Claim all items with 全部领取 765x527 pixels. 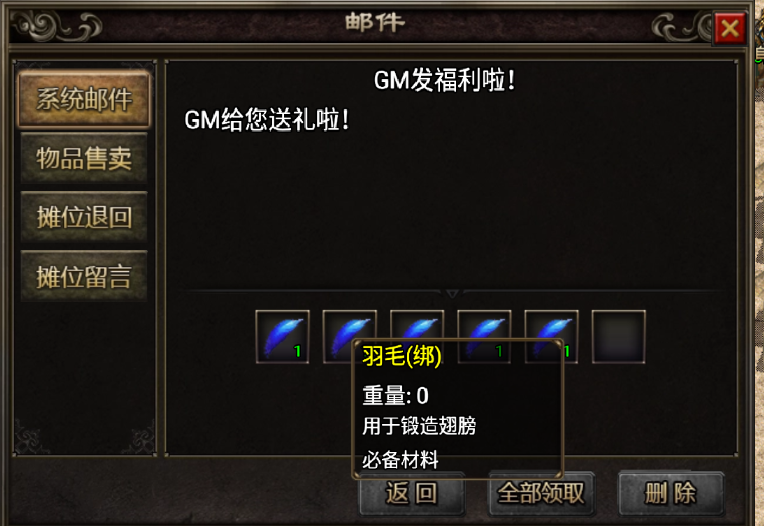pyautogui.click(x=541, y=493)
